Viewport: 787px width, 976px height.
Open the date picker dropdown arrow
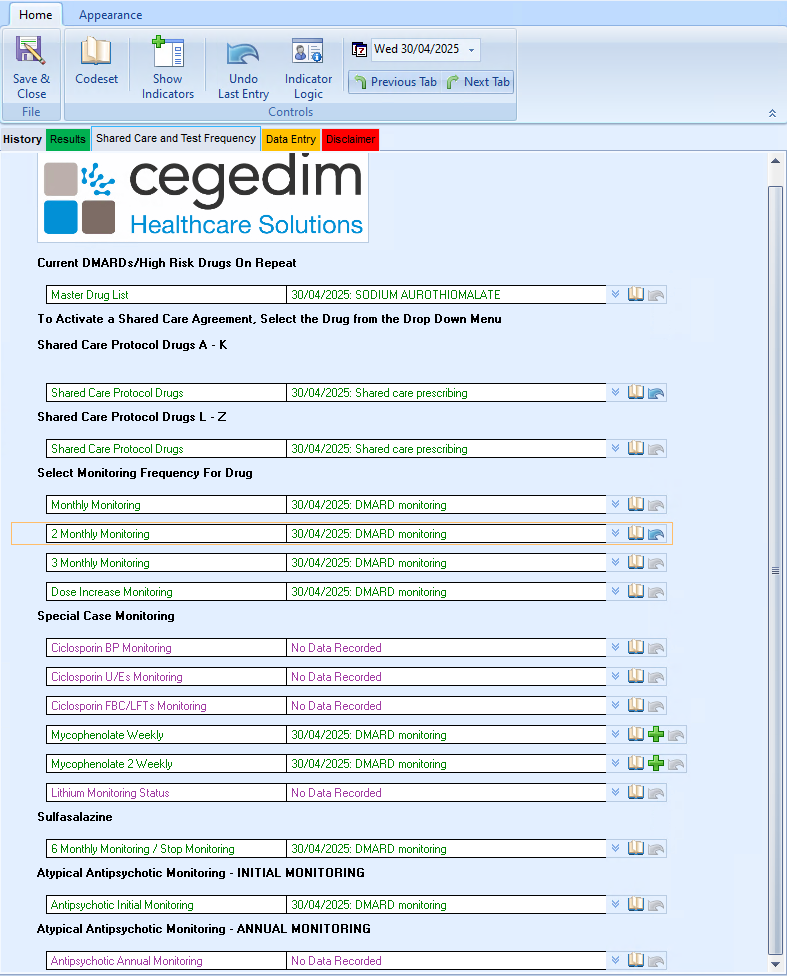[x=471, y=50]
